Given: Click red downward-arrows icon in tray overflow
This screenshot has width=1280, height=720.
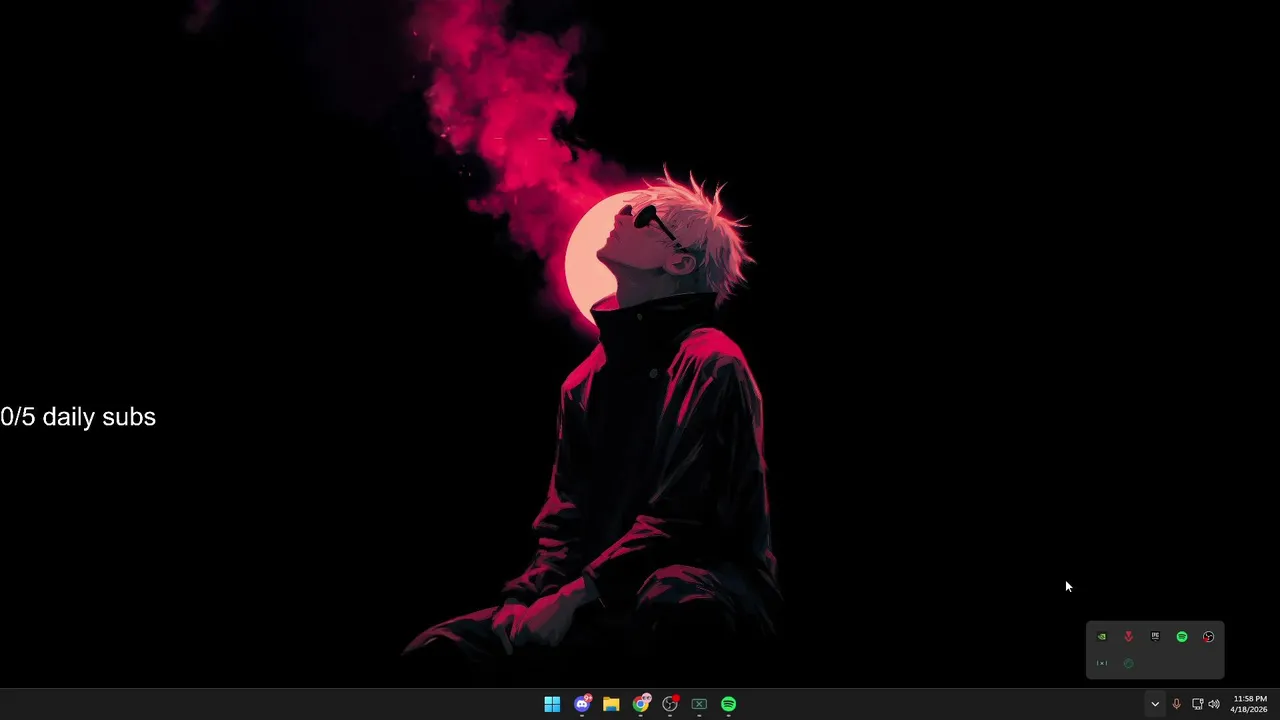Looking at the screenshot, I should [1129, 637].
